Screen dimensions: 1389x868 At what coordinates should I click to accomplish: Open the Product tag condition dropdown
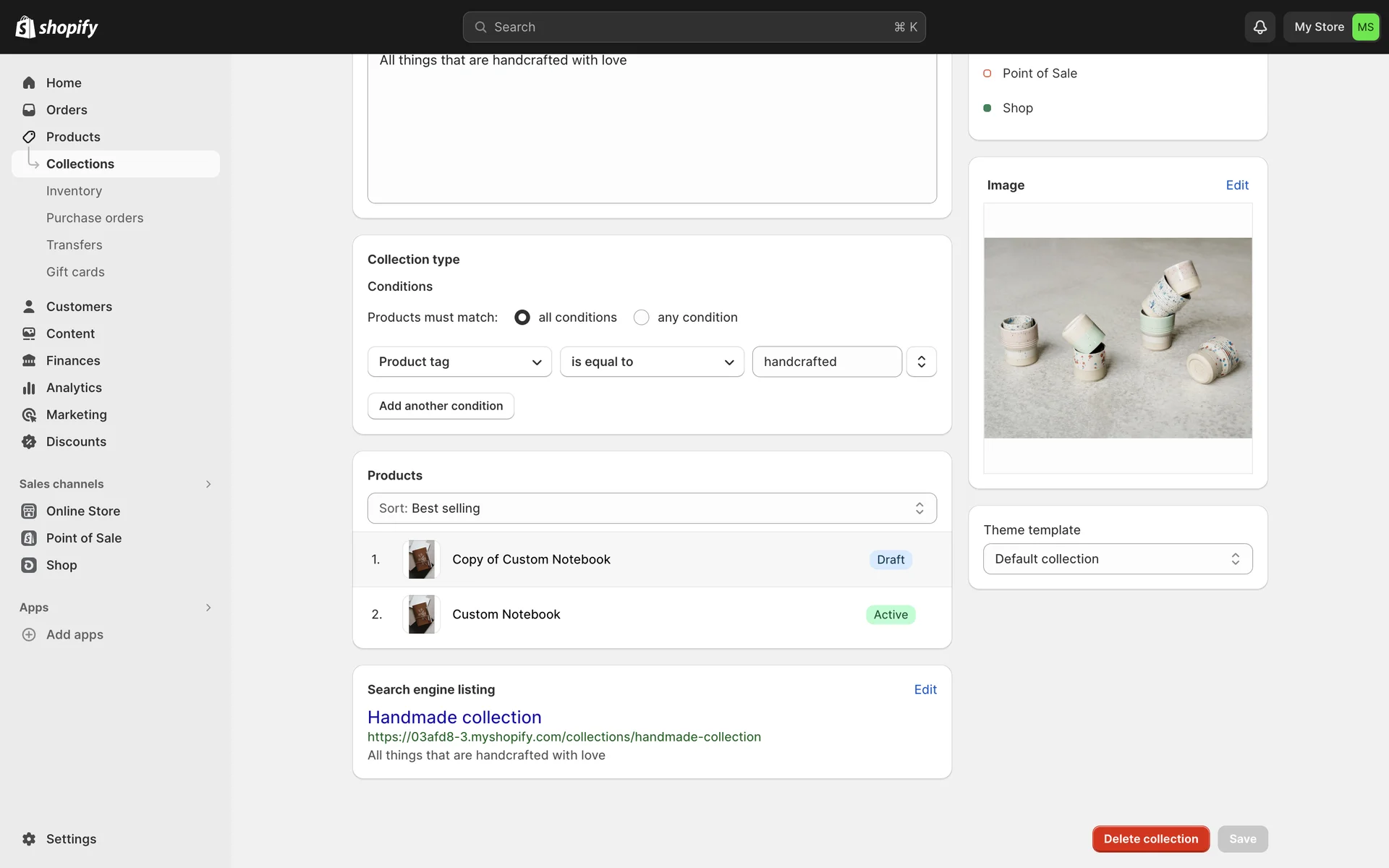tap(459, 362)
